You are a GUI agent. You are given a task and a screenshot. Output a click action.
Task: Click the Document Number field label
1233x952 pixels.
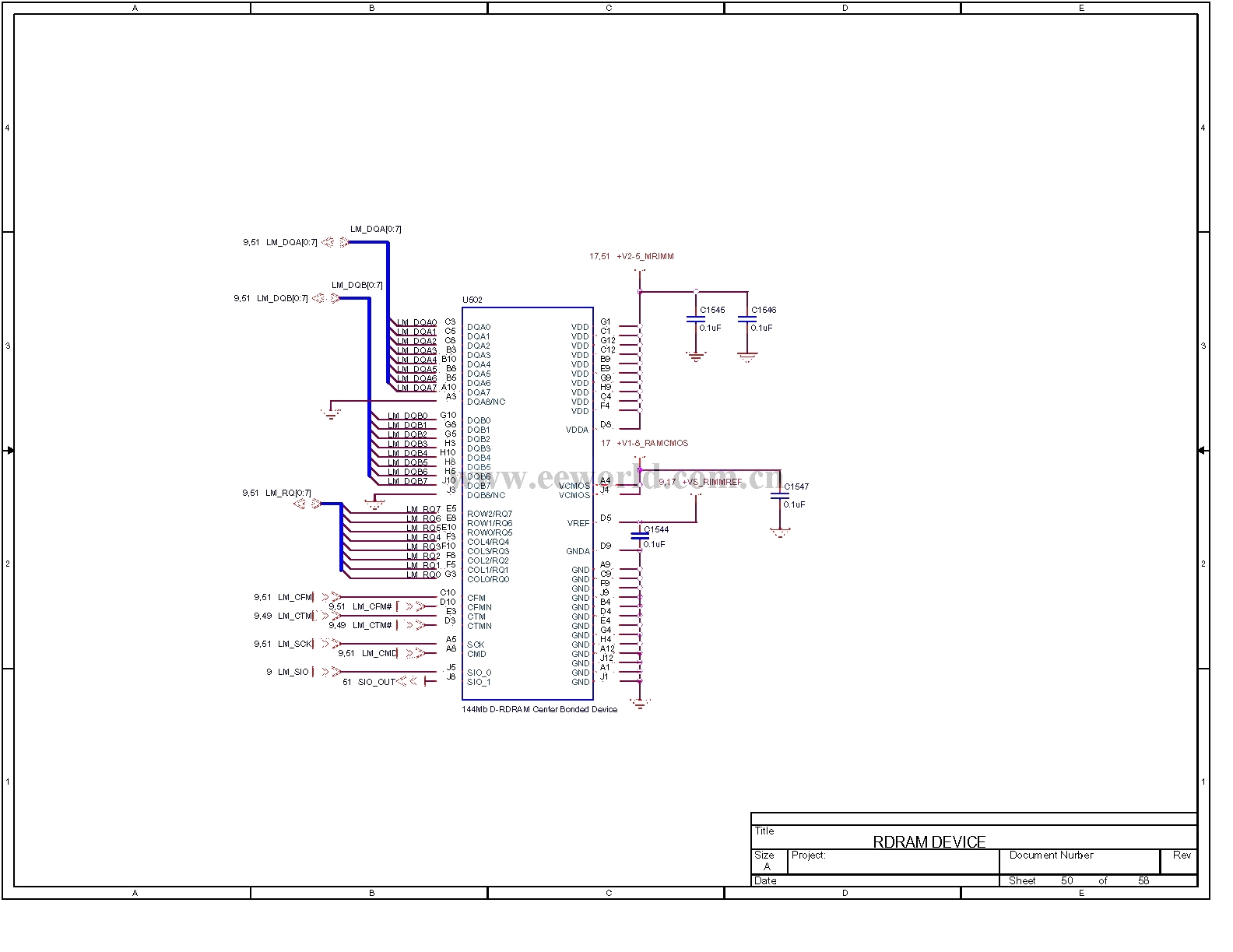pyautogui.click(x=1051, y=855)
